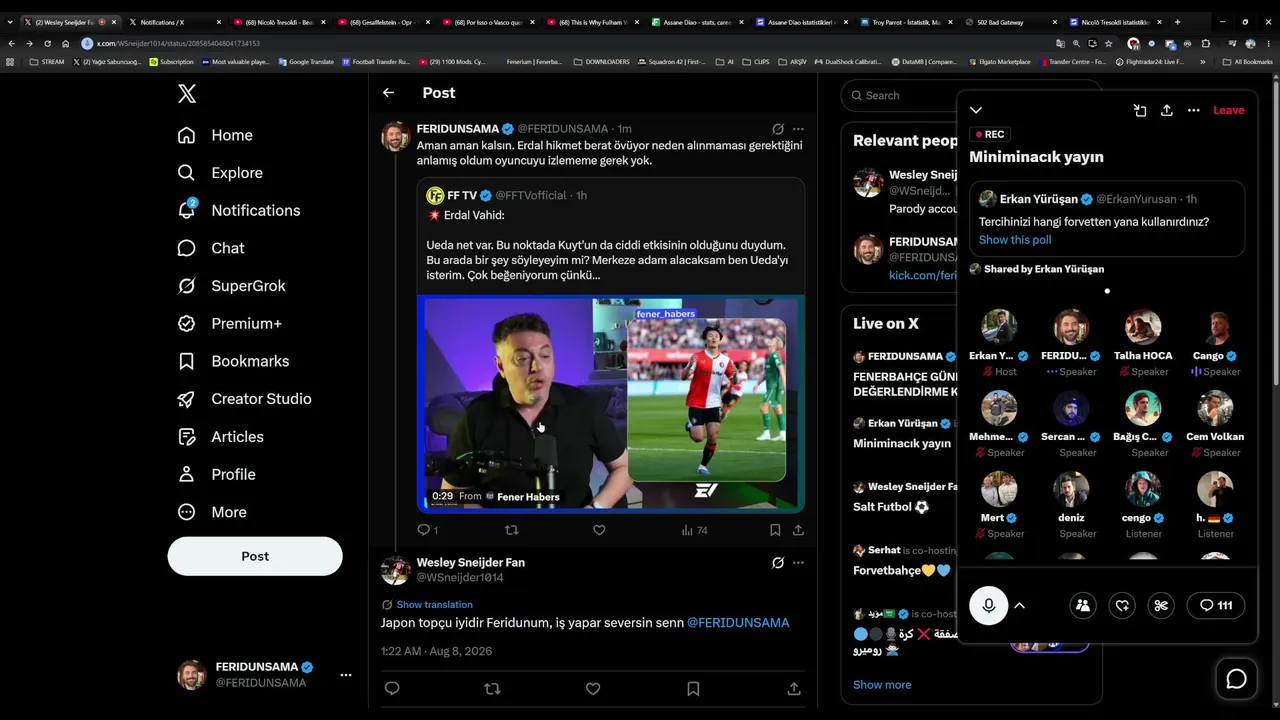Open Bookmarks in the sidebar
1280x720 pixels.
tap(233, 361)
